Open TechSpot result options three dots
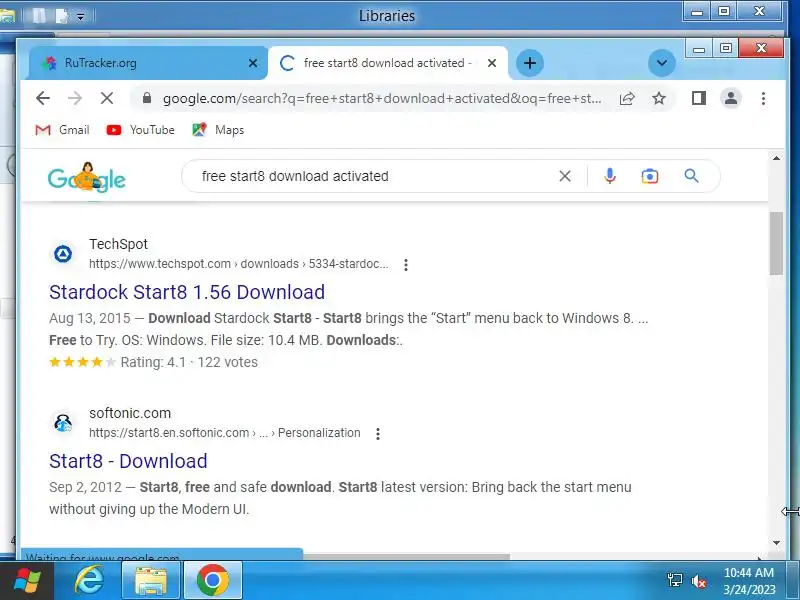800x600 pixels. (406, 264)
